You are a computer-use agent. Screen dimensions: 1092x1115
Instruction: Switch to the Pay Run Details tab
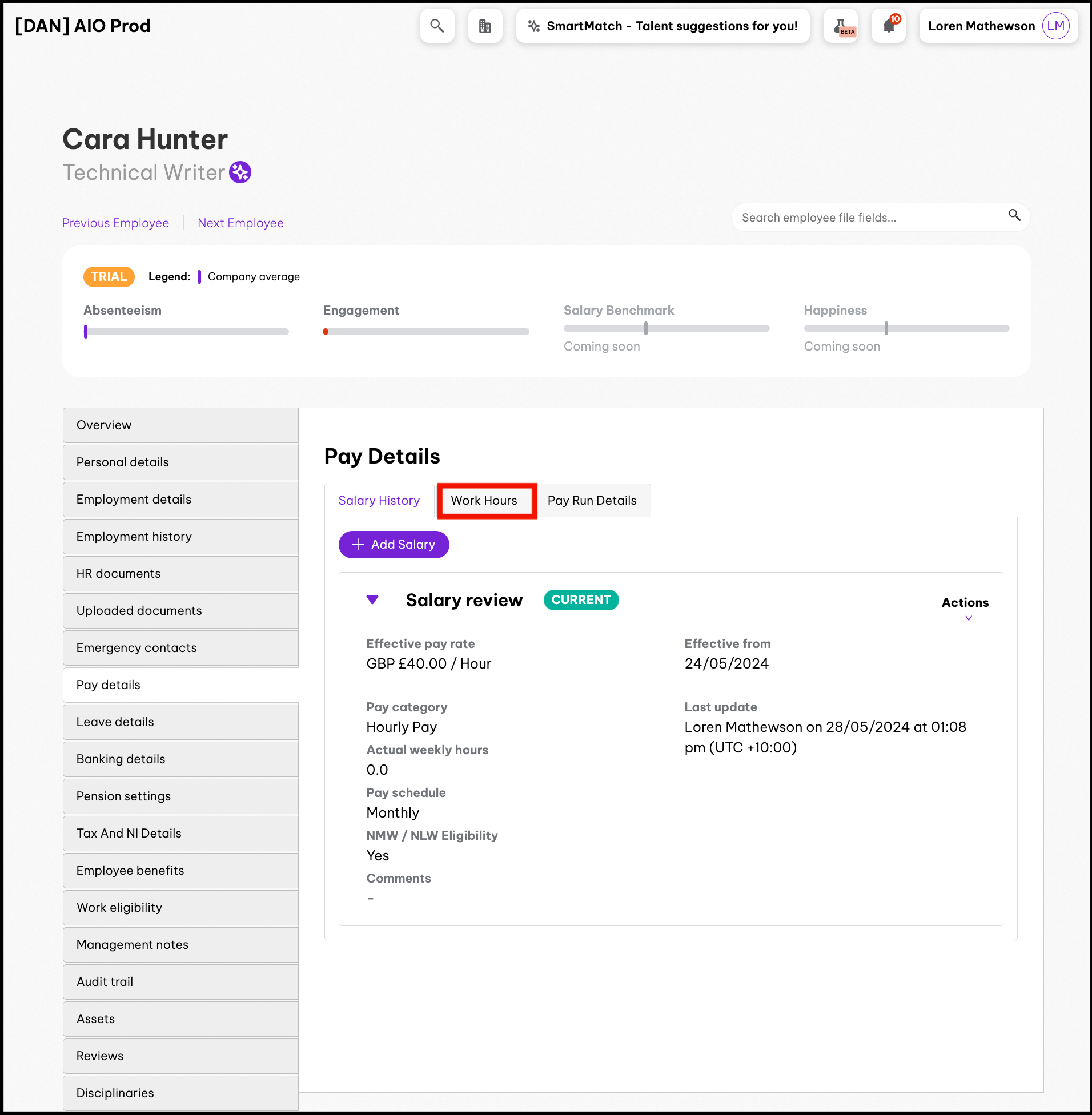(592, 501)
